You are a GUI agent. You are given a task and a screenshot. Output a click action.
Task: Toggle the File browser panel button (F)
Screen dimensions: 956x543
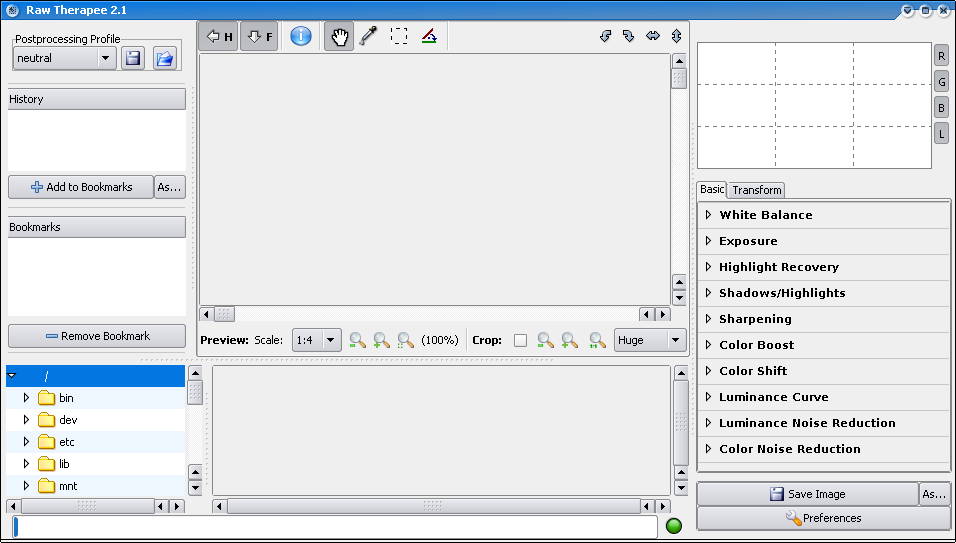click(x=259, y=37)
